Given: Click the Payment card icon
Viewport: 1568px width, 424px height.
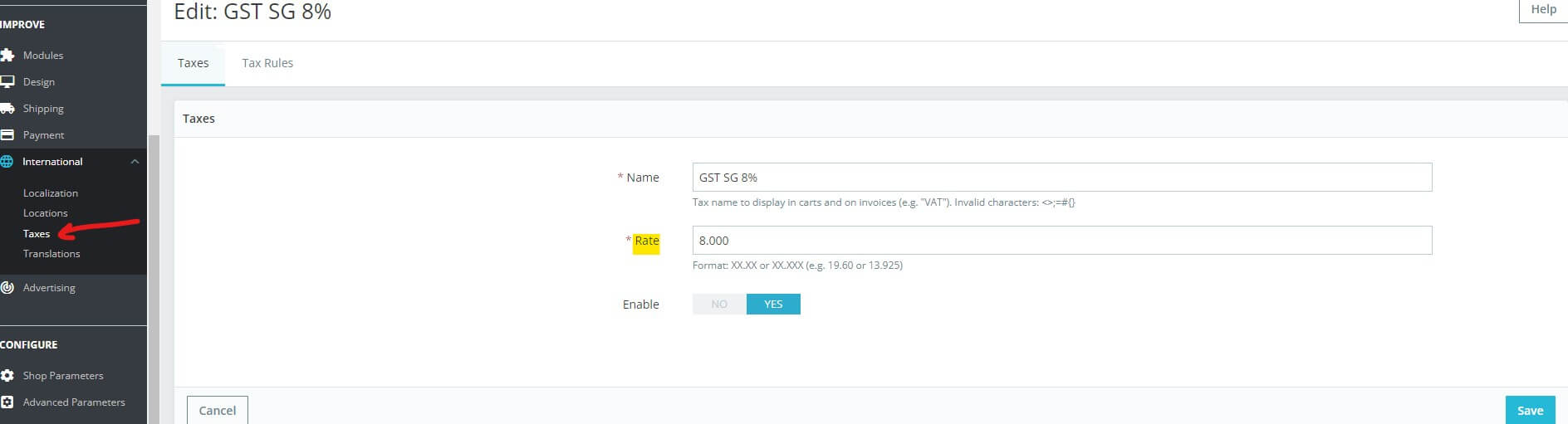Looking at the screenshot, I should coord(7,135).
